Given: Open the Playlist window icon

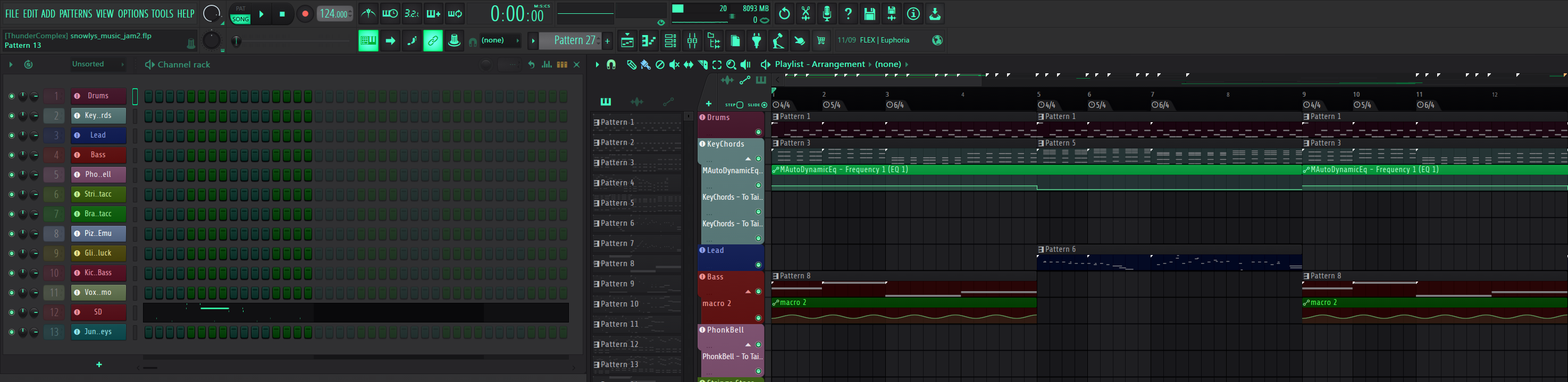Looking at the screenshot, I should point(627,41).
